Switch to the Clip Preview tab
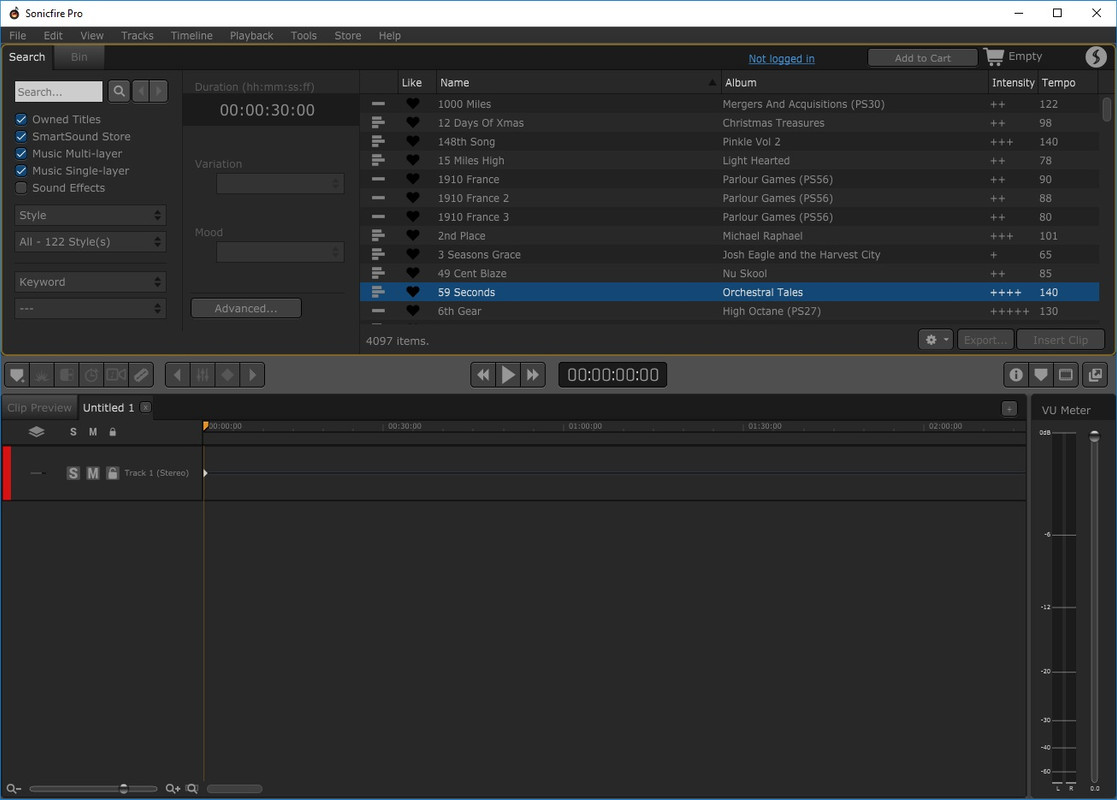This screenshot has height=800, width=1117. pyautogui.click(x=39, y=407)
